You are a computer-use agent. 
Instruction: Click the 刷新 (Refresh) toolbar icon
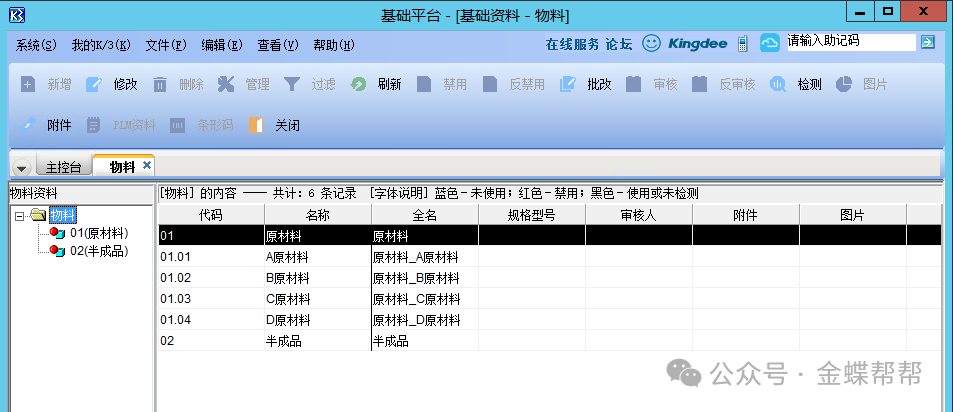pyautogui.click(x=358, y=85)
